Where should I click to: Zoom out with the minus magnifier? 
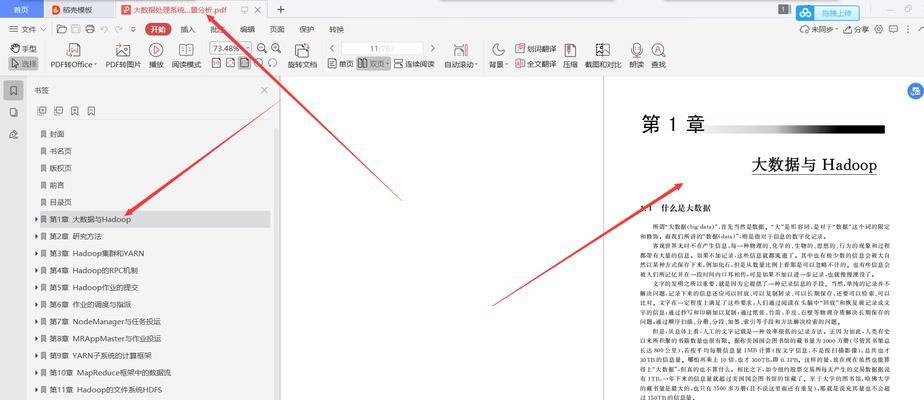[262, 48]
